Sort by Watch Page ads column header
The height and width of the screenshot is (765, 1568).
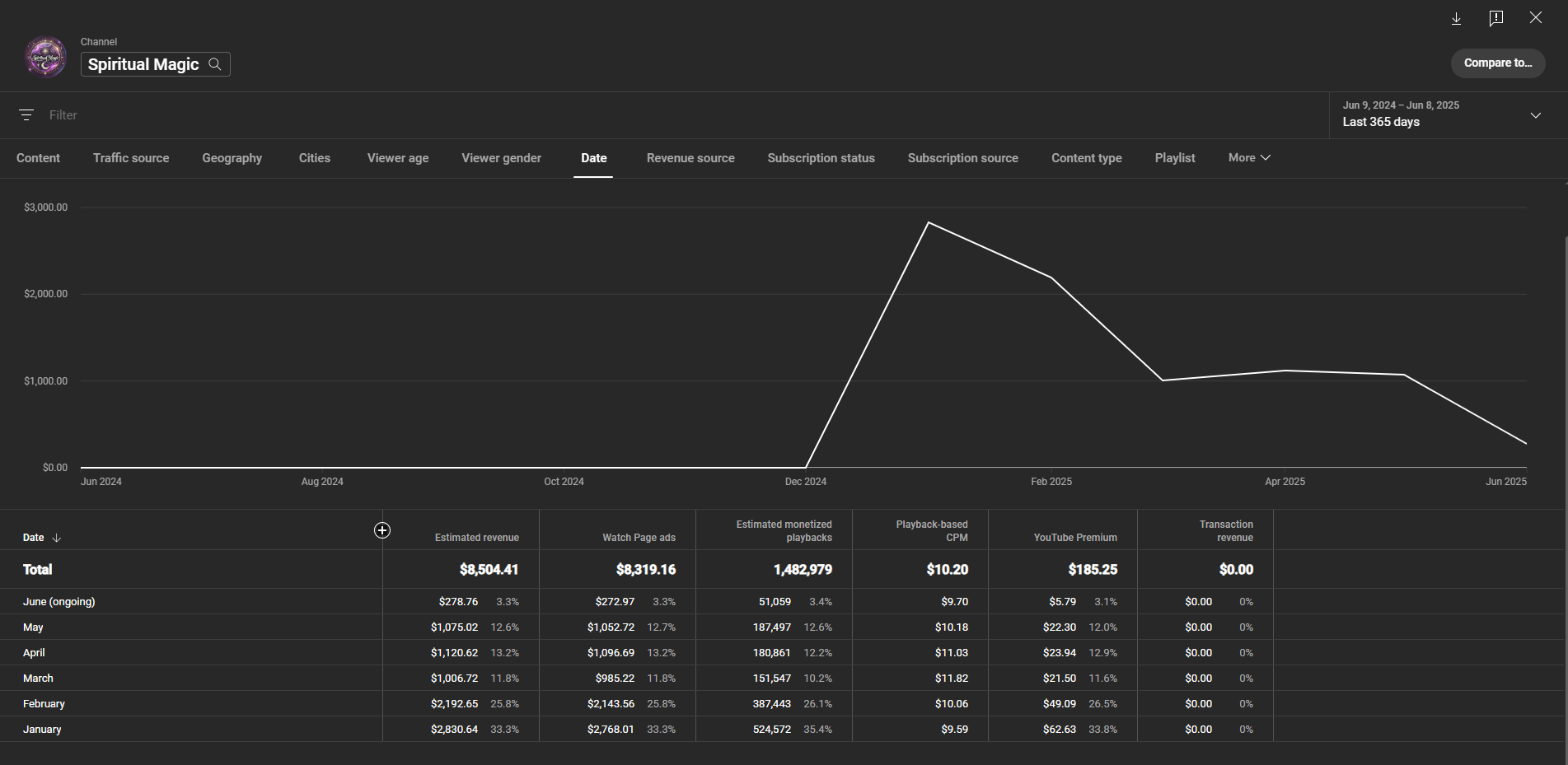639,538
